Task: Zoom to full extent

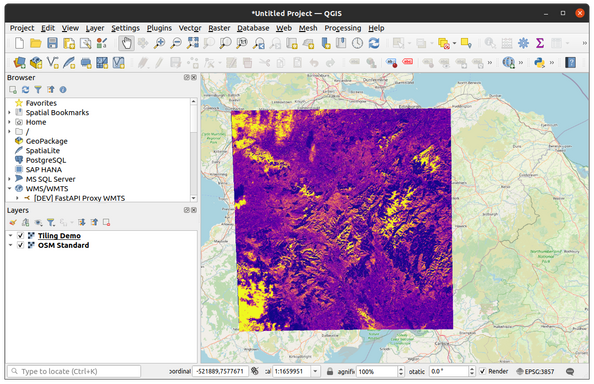Action: (x=192, y=43)
